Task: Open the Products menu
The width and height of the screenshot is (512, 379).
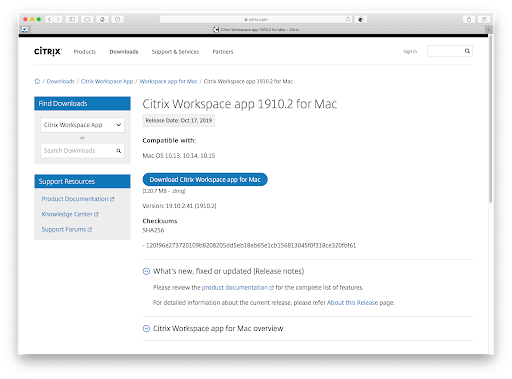Action: click(x=85, y=52)
